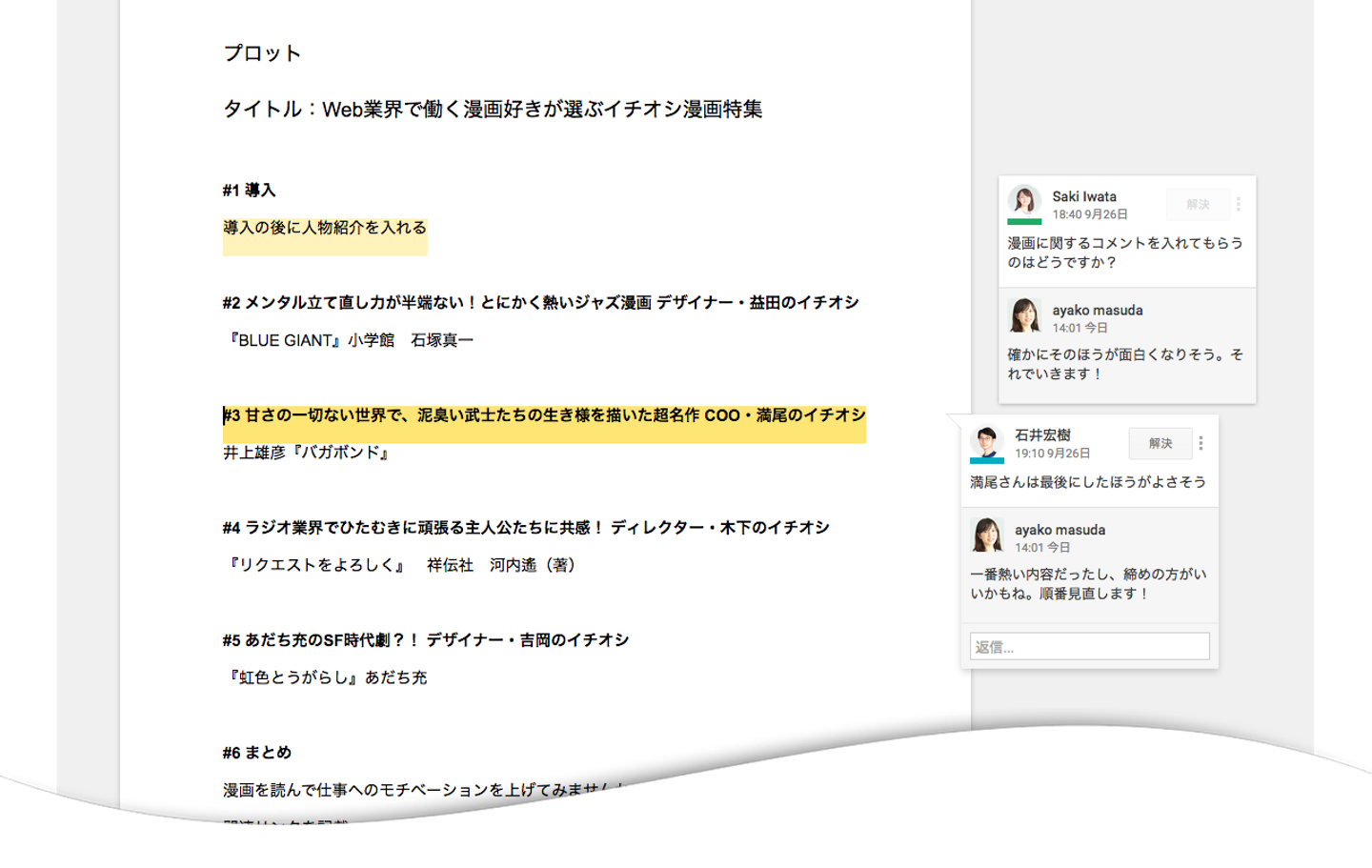Viewport: 1372px width, 868px height.
Task: Click the『リクエストをよろしく』祥伝社 line
Action: (402, 565)
